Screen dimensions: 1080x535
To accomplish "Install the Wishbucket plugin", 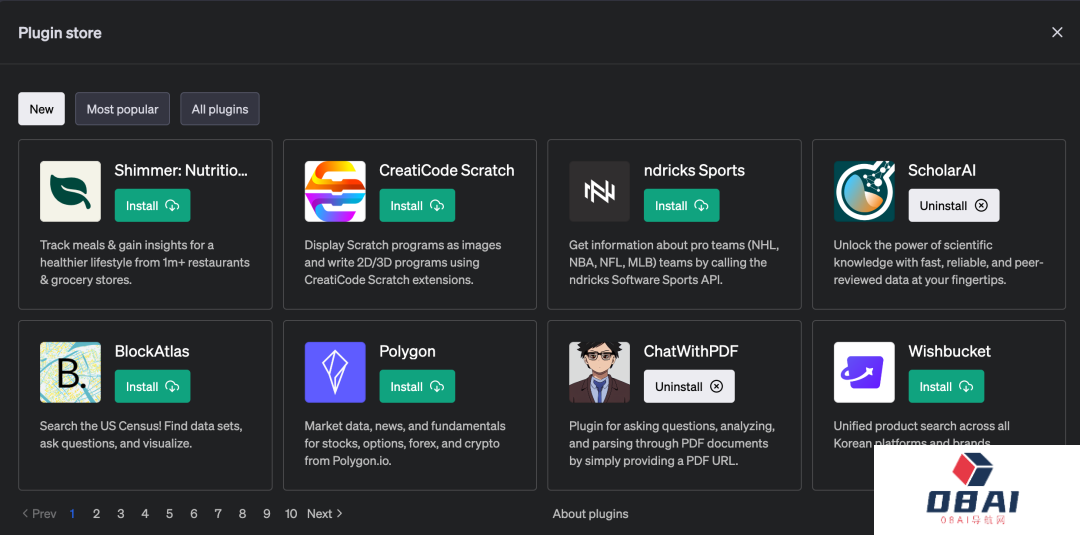I will (946, 387).
